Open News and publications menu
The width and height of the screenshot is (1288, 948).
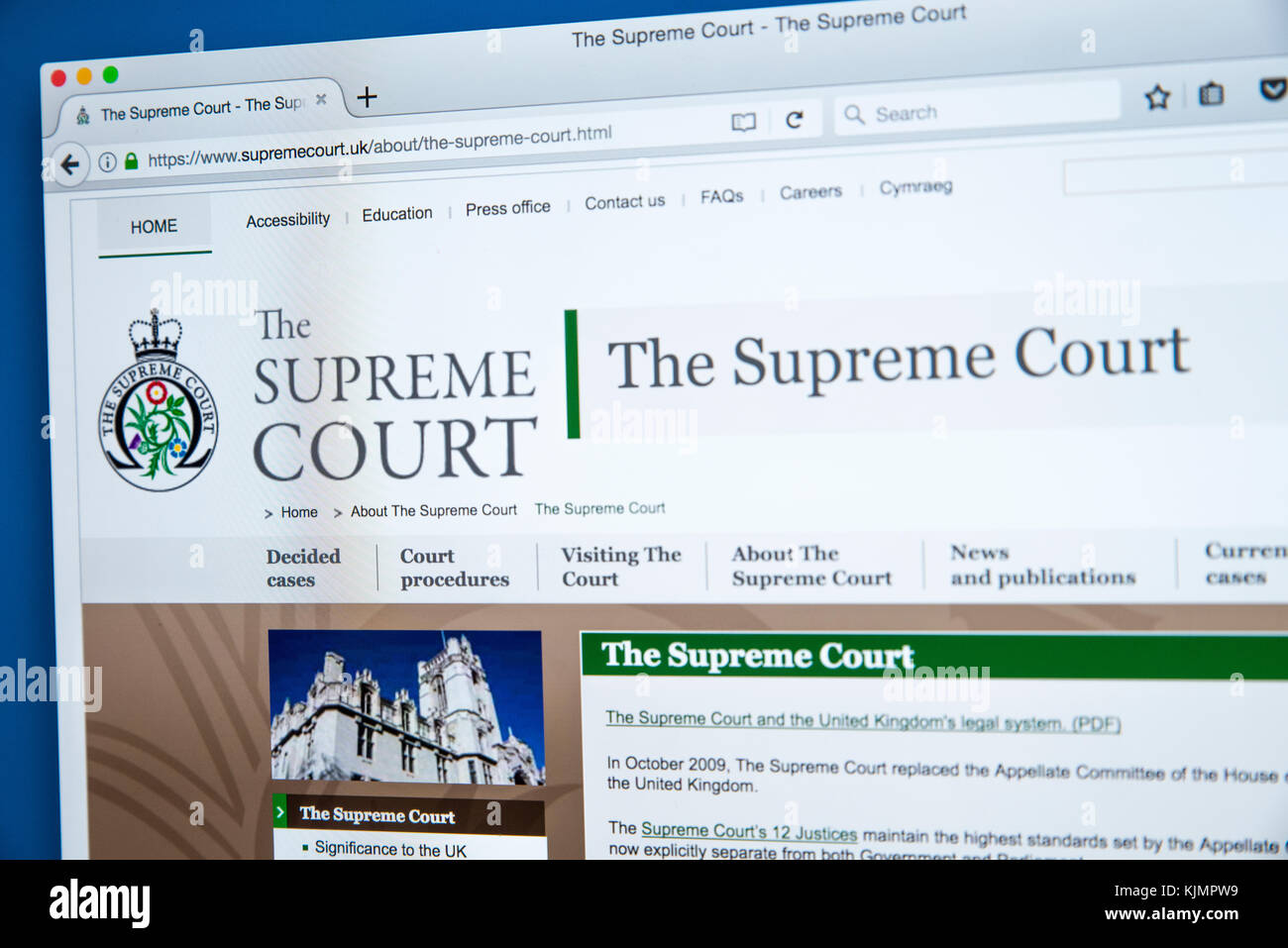[x=1043, y=565]
